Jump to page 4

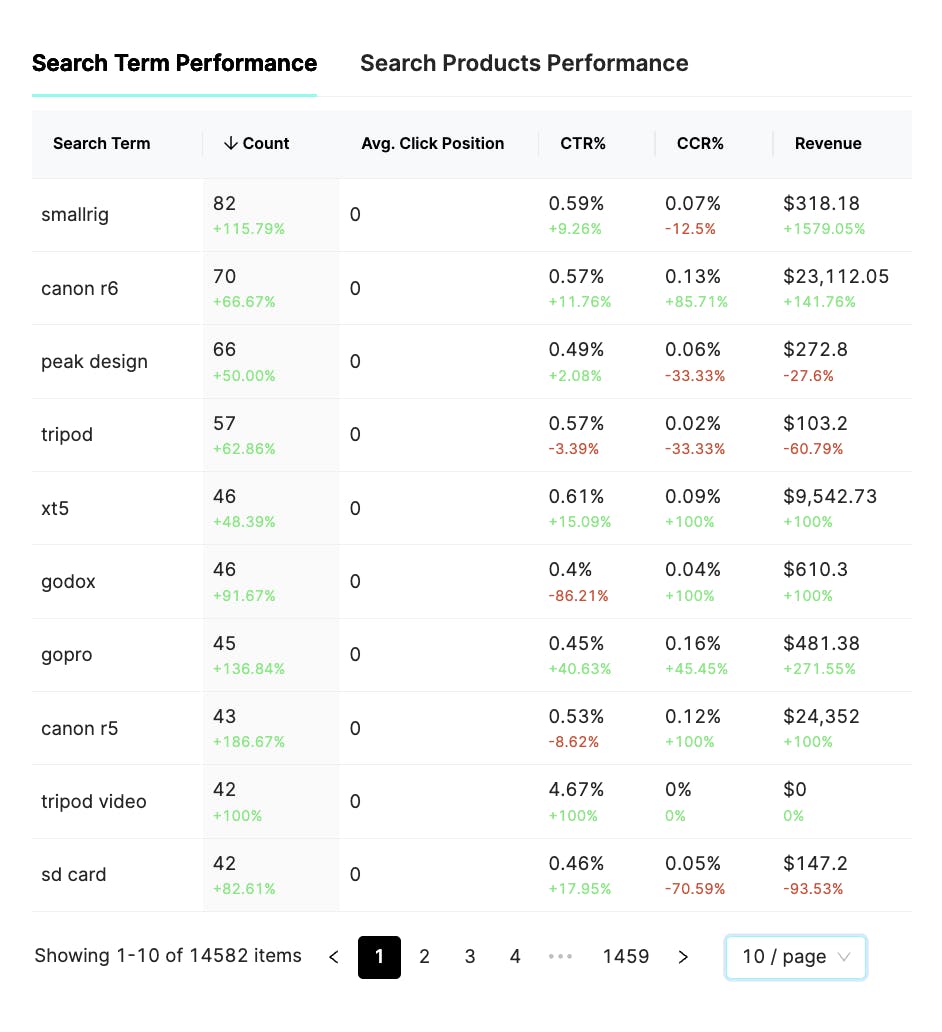point(515,957)
